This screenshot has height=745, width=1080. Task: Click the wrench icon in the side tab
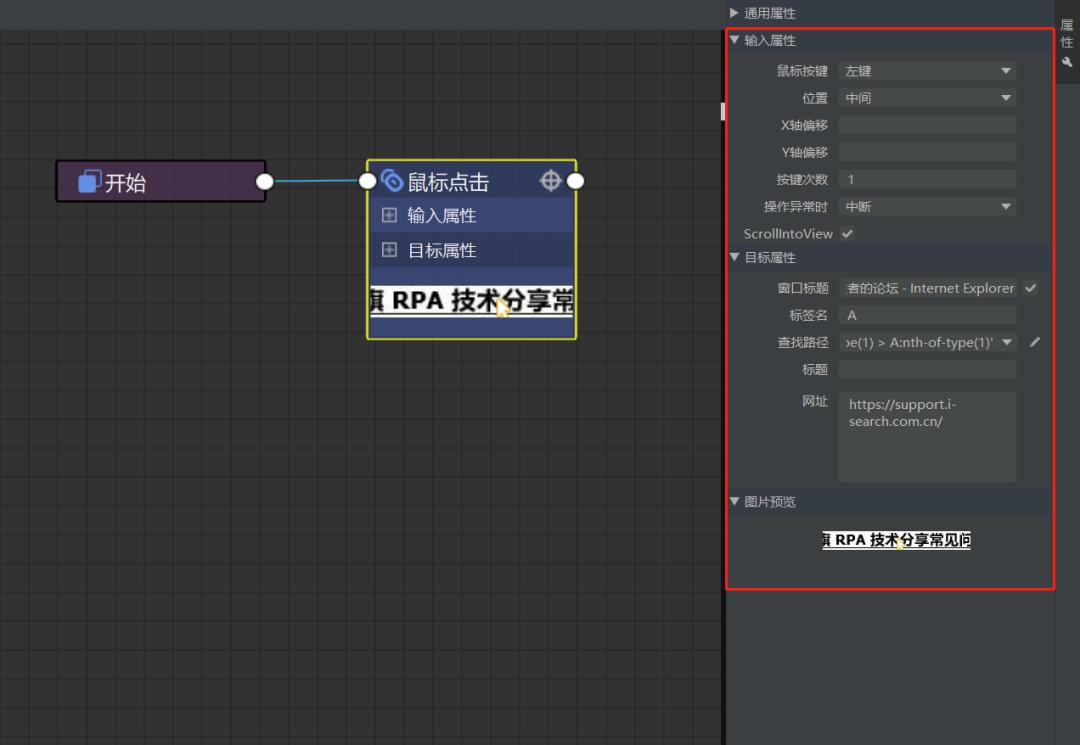(1067, 62)
